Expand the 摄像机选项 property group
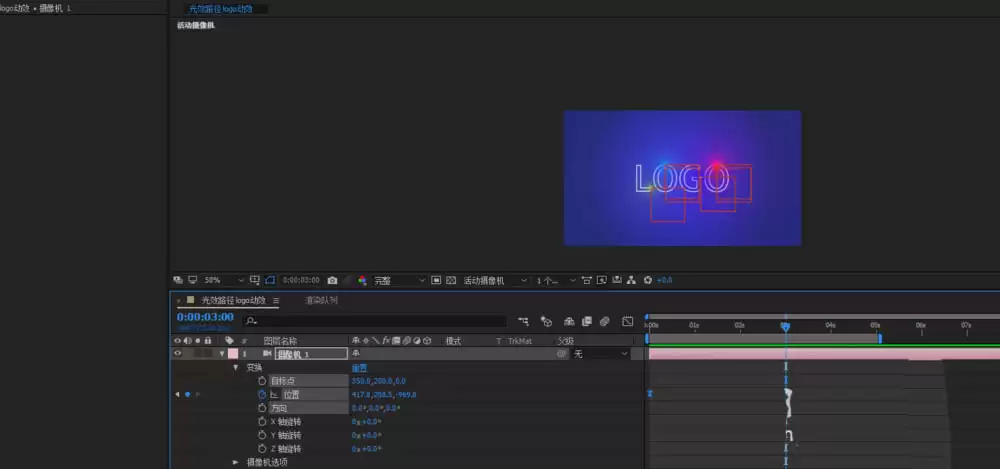 235,462
